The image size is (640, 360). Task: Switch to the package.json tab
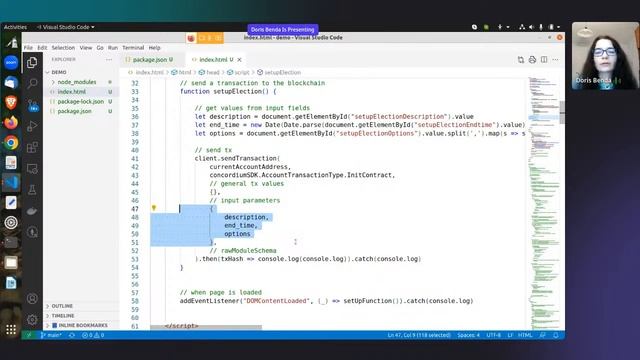click(x=150, y=60)
